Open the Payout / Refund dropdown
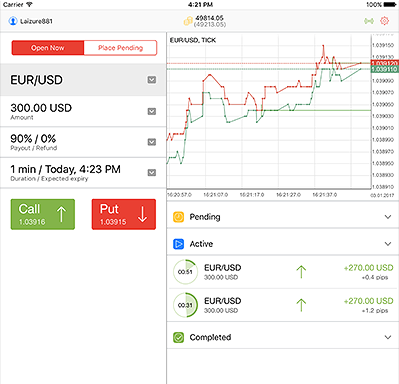The width and height of the screenshot is (399, 384). pos(152,142)
